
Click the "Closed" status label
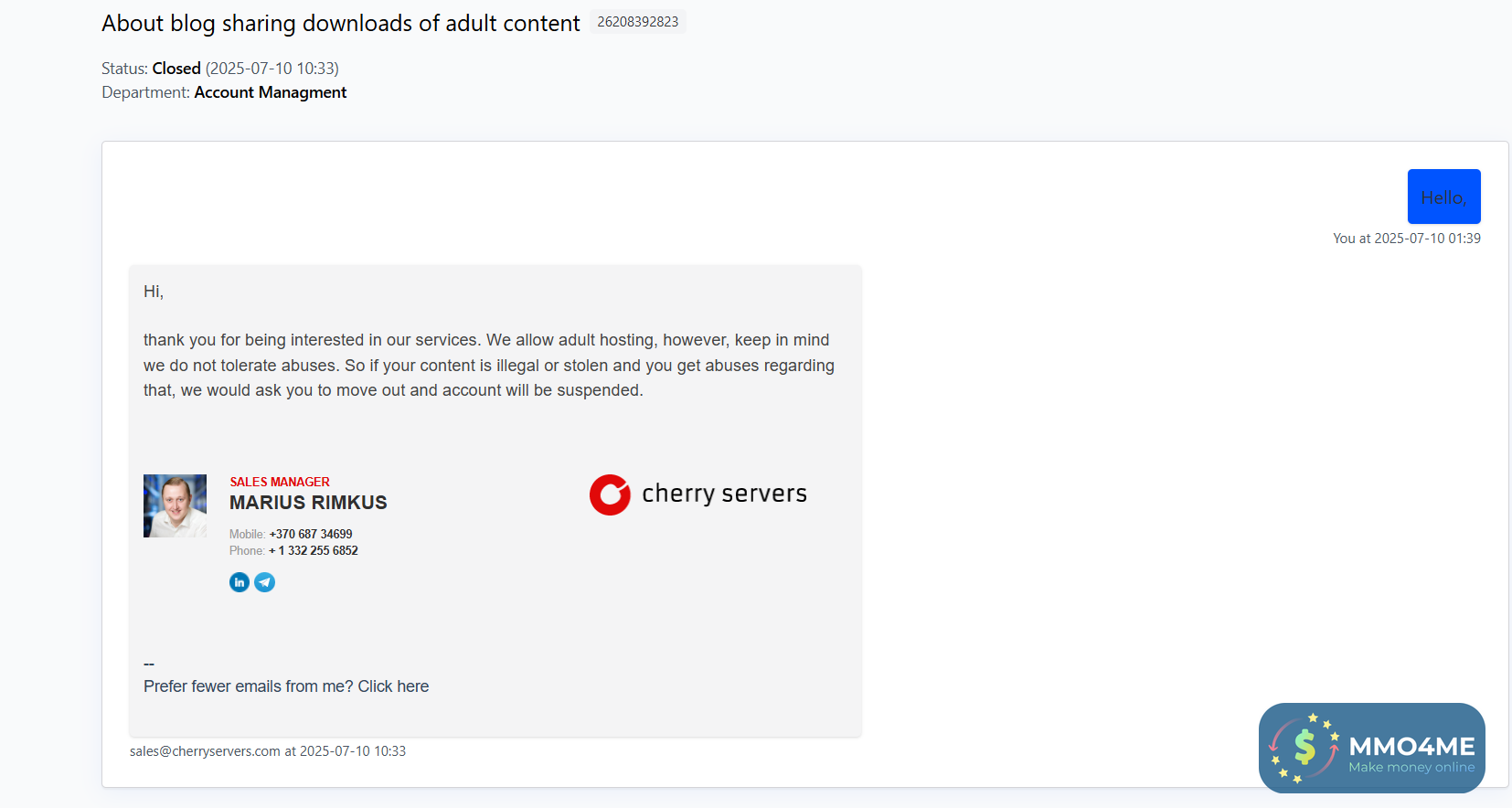(176, 69)
